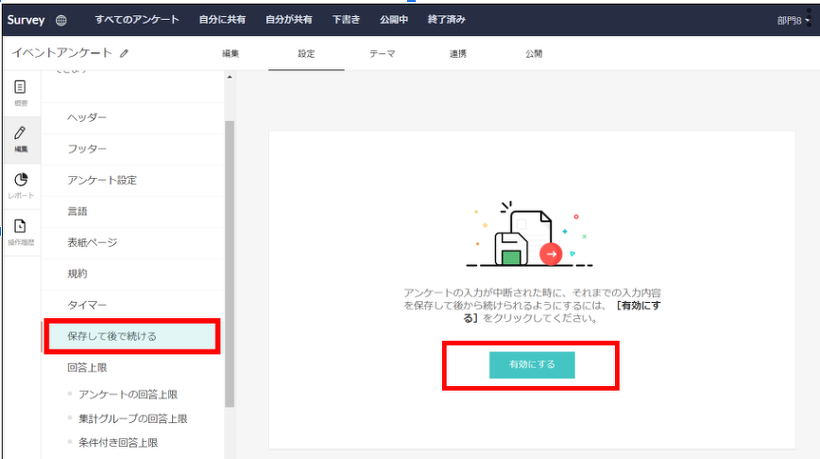The image size is (820, 459).
Task: Click the Survey logo
Action: coord(27,20)
